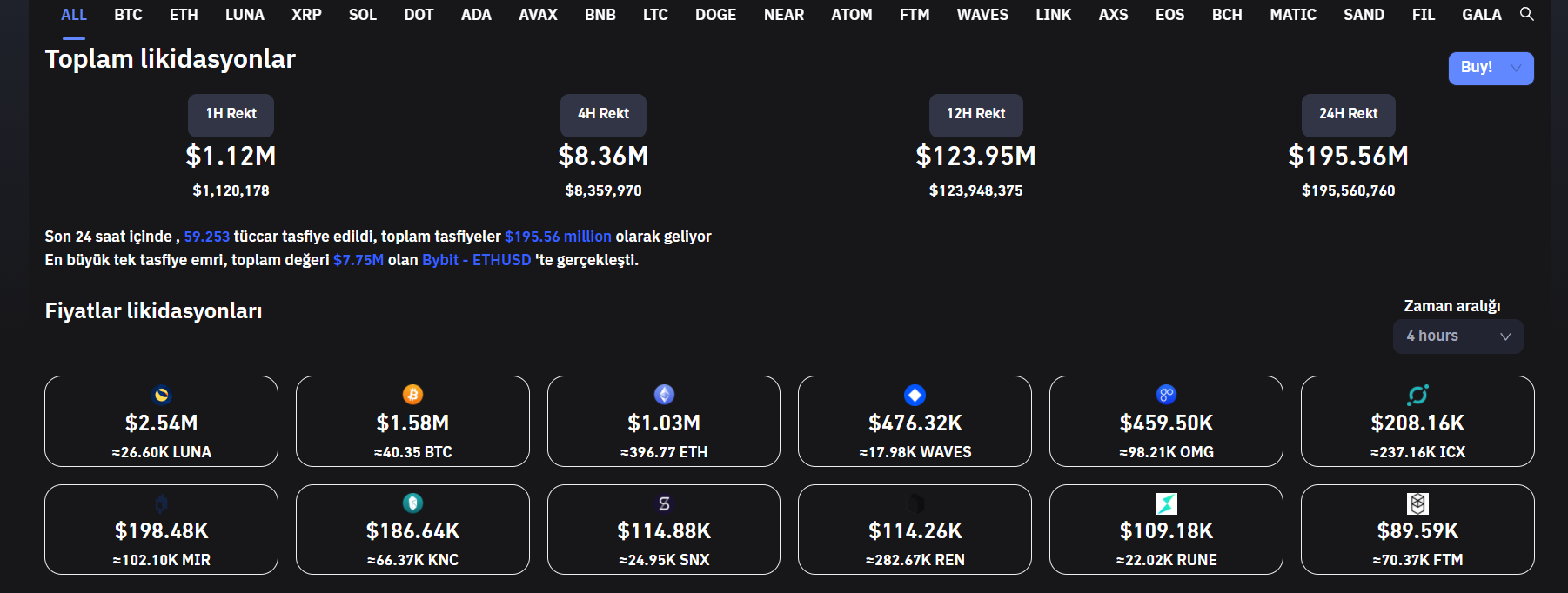Select the 1H Rekt option
Image resolution: width=1568 pixels, height=593 pixels.
pyautogui.click(x=231, y=114)
